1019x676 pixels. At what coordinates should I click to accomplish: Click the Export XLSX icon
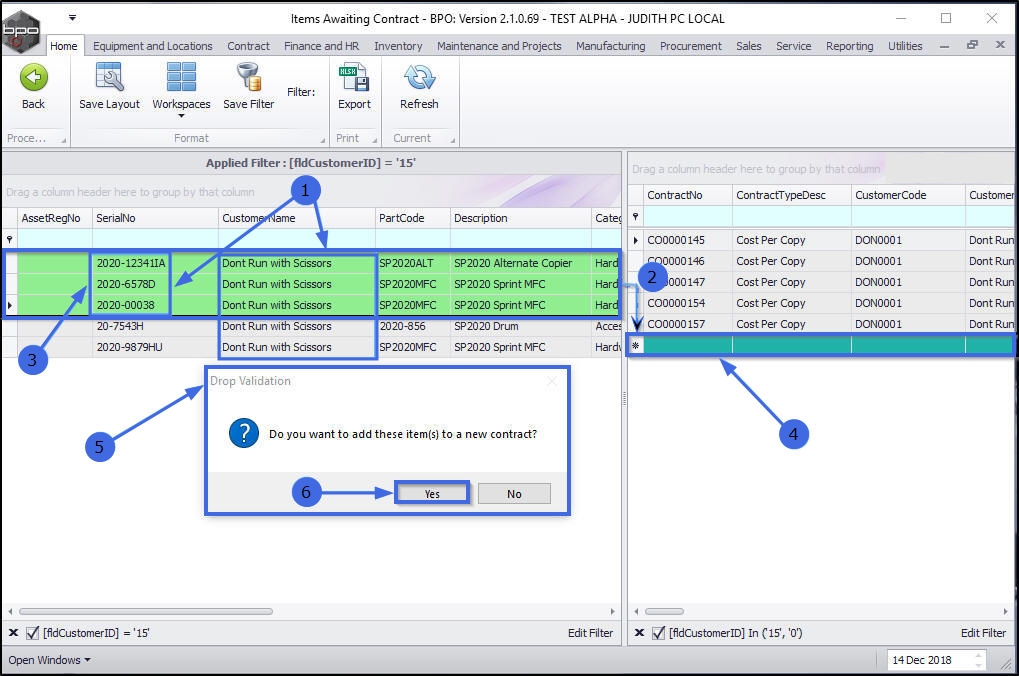[354, 77]
